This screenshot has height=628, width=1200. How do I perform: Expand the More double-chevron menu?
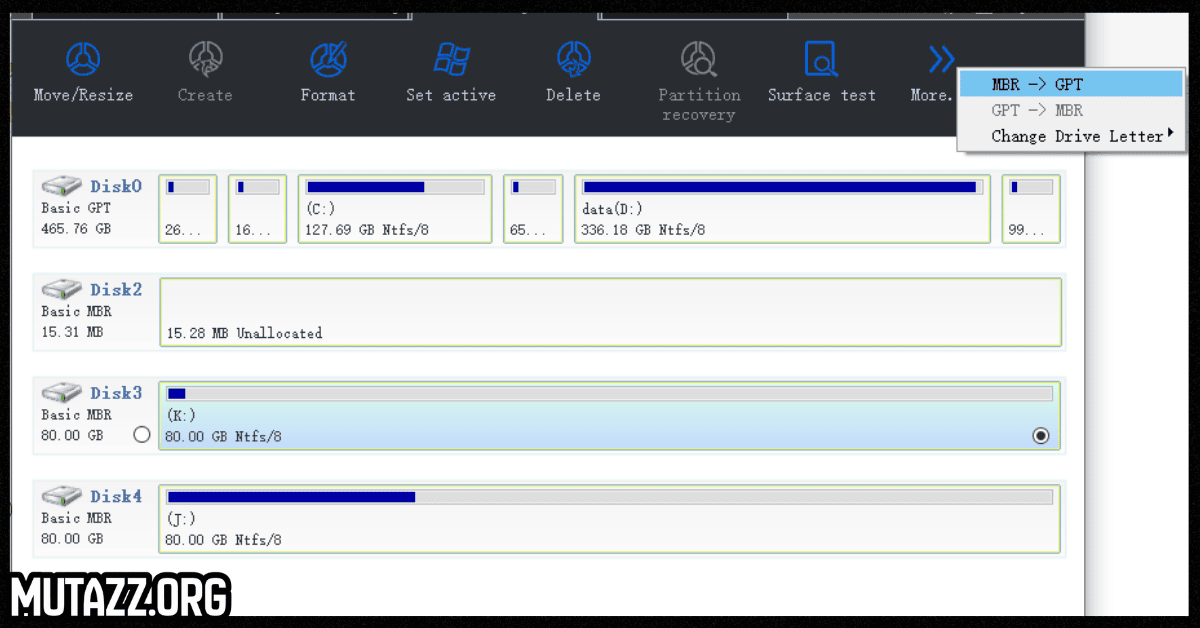940,60
